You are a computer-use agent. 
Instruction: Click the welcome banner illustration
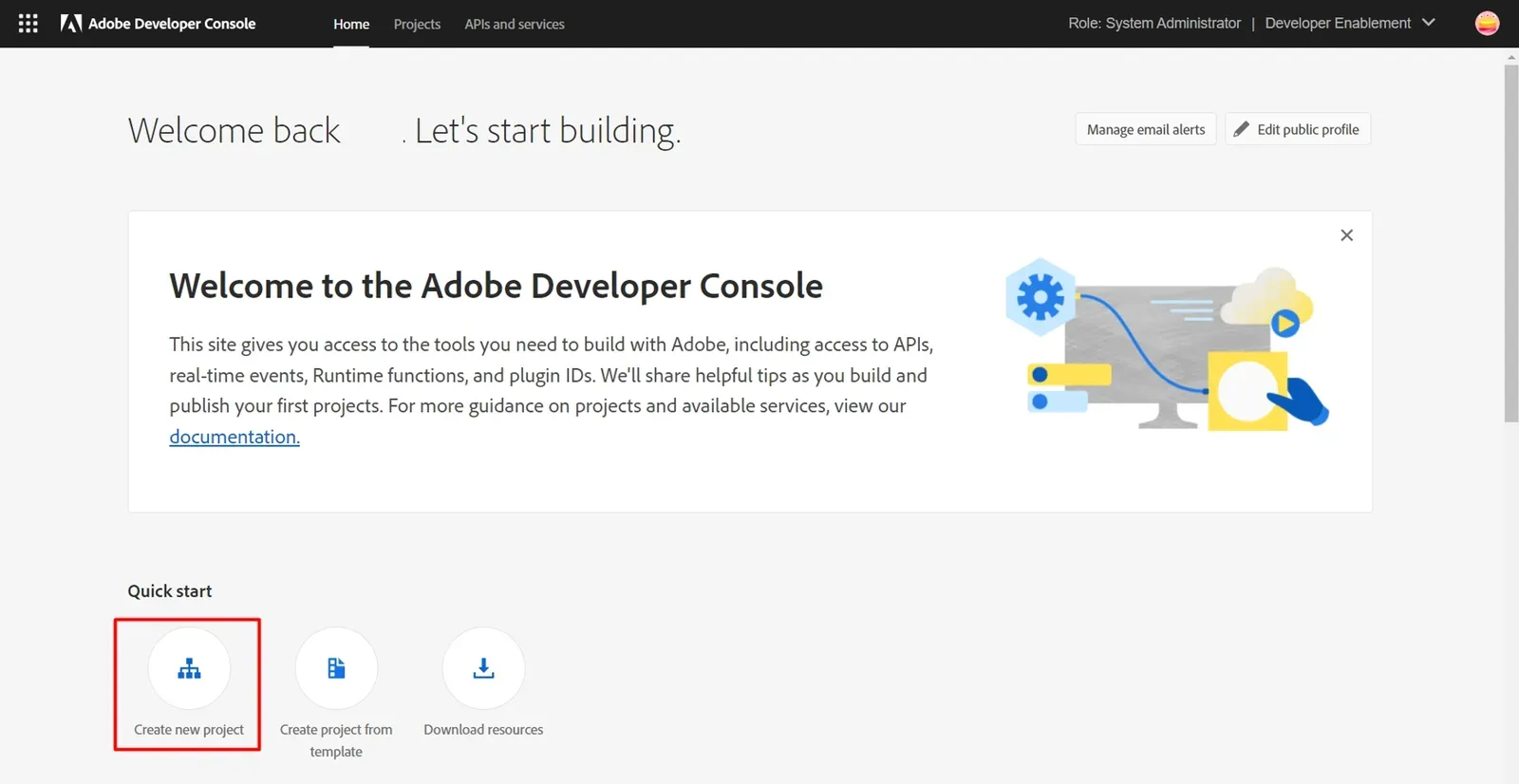(x=1168, y=345)
